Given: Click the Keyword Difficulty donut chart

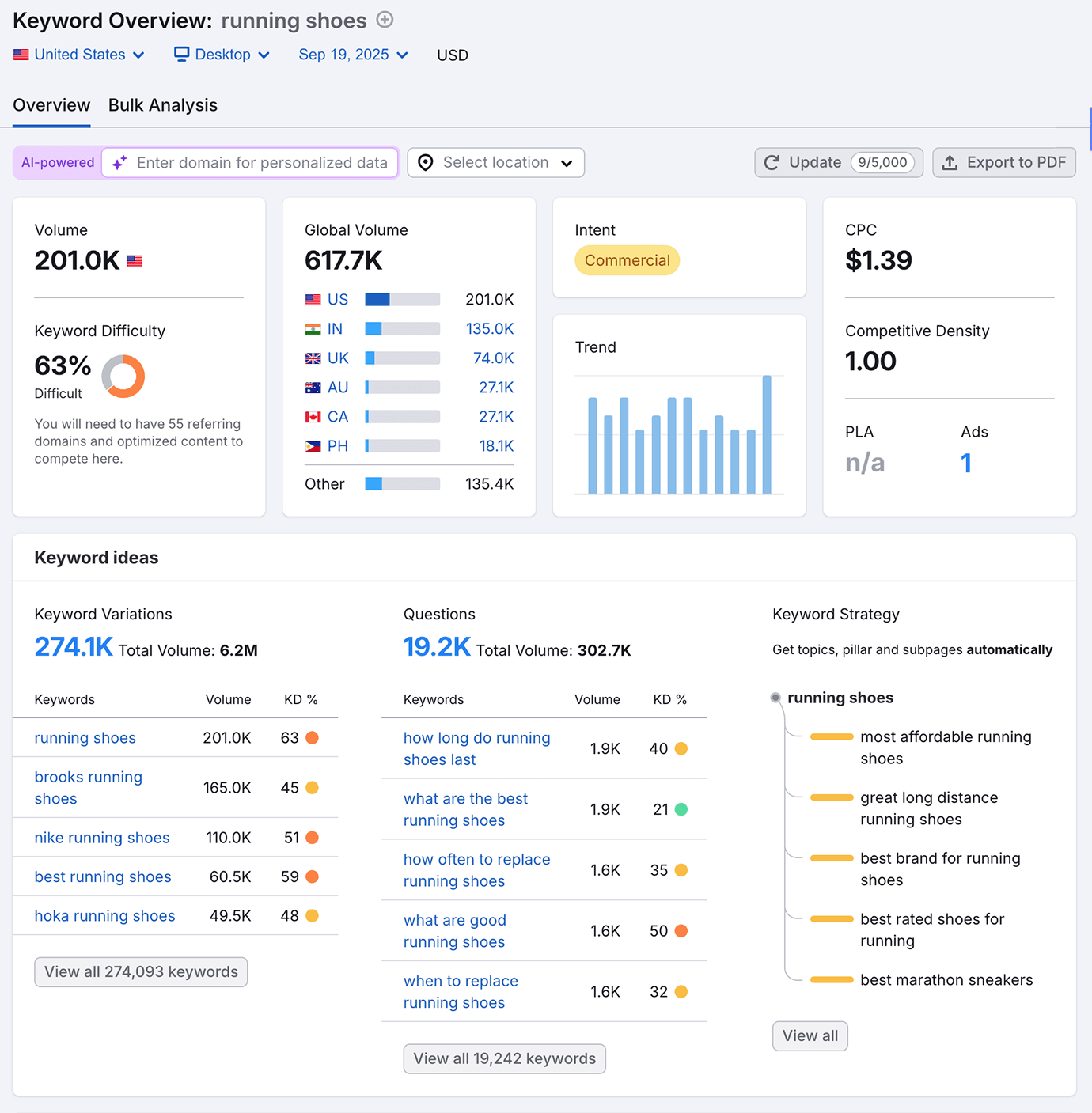Looking at the screenshot, I should [x=123, y=376].
